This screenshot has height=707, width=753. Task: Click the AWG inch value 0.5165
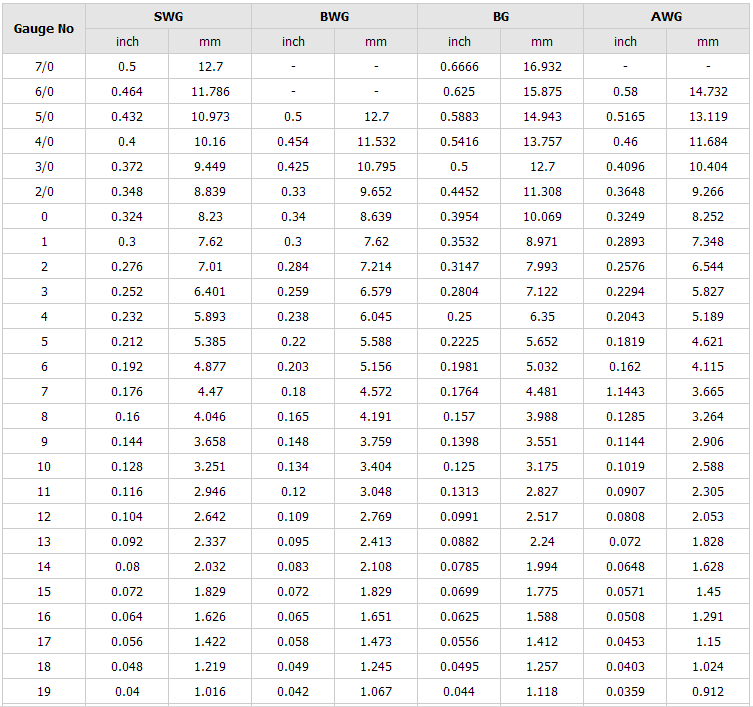[x=625, y=117]
